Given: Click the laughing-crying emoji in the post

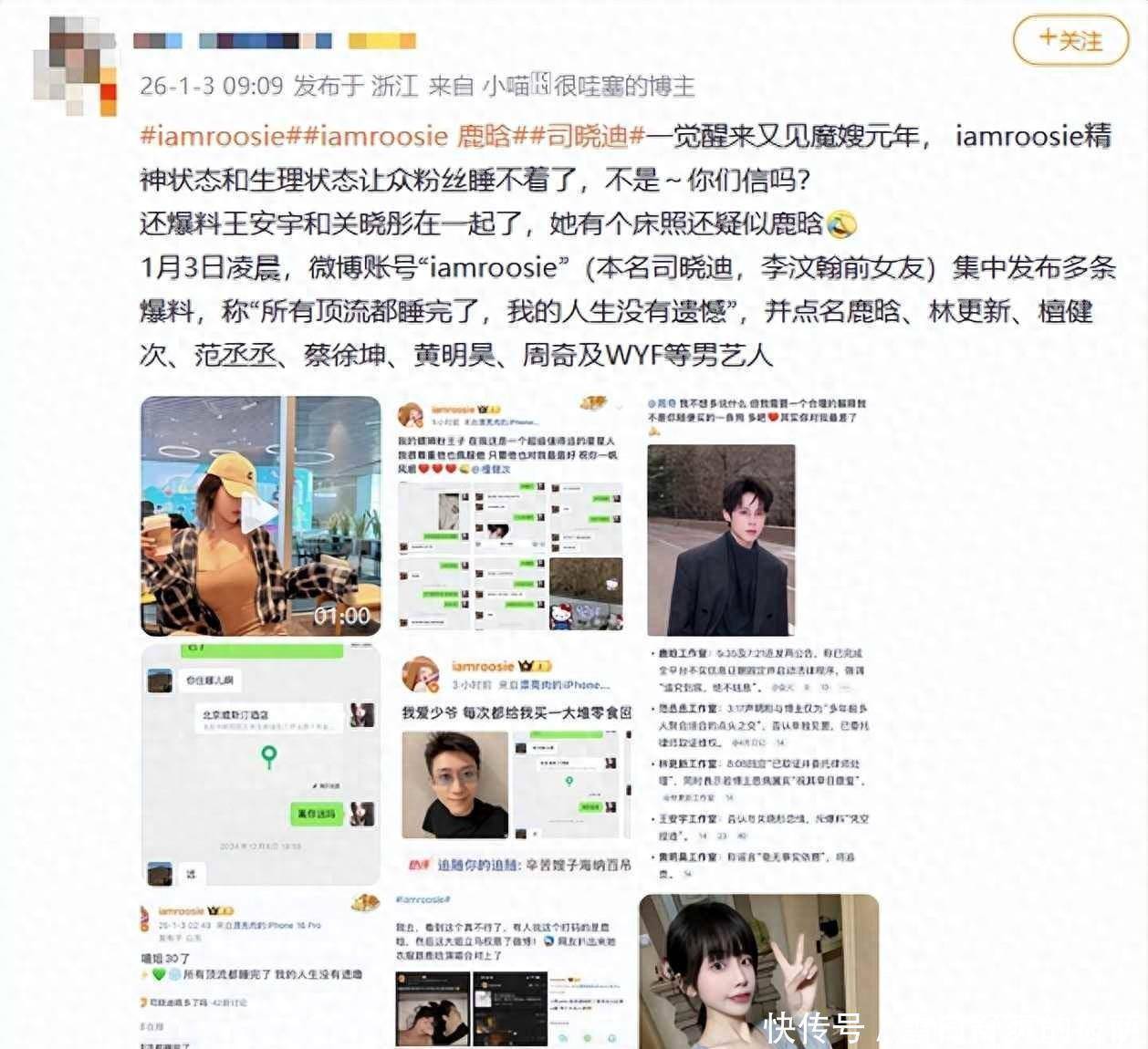Looking at the screenshot, I should click(x=840, y=223).
